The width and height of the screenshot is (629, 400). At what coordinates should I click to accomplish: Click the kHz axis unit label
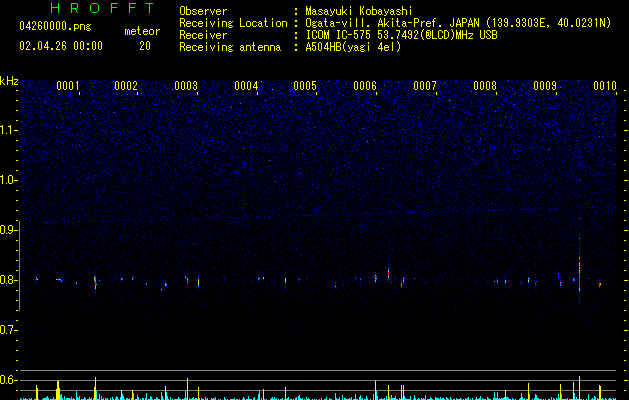[x=9, y=81]
